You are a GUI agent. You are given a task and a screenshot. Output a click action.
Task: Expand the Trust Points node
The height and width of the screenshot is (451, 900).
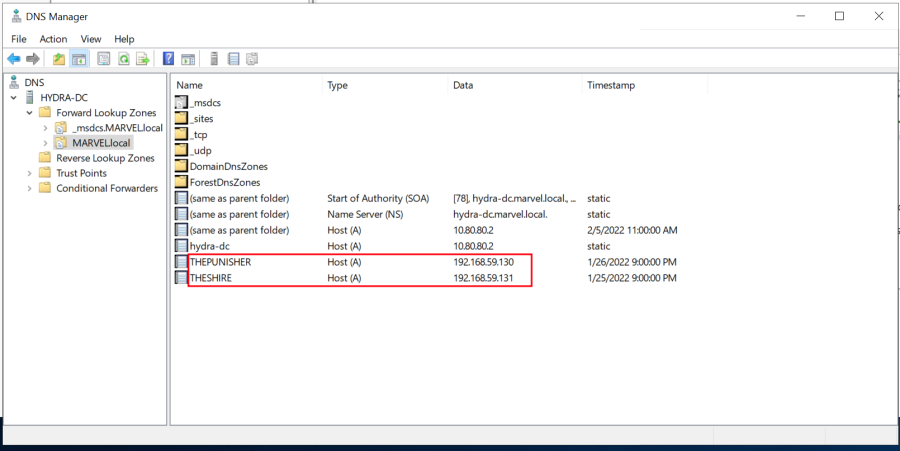click(x=30, y=173)
